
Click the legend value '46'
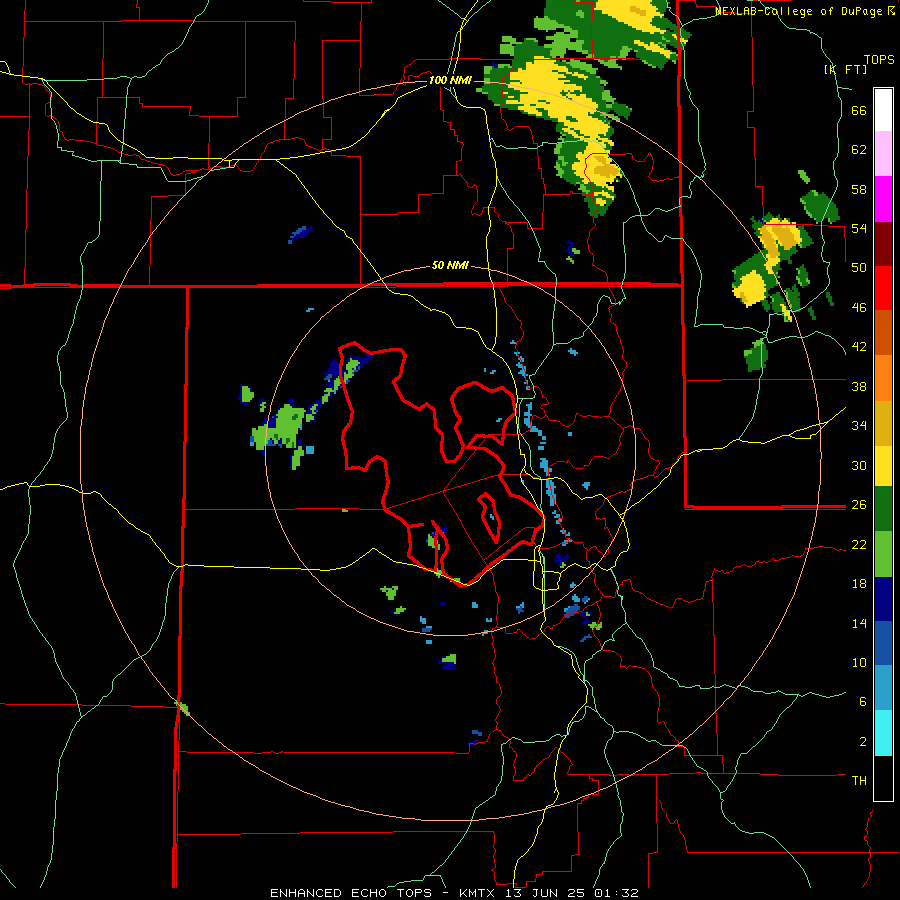tap(859, 307)
